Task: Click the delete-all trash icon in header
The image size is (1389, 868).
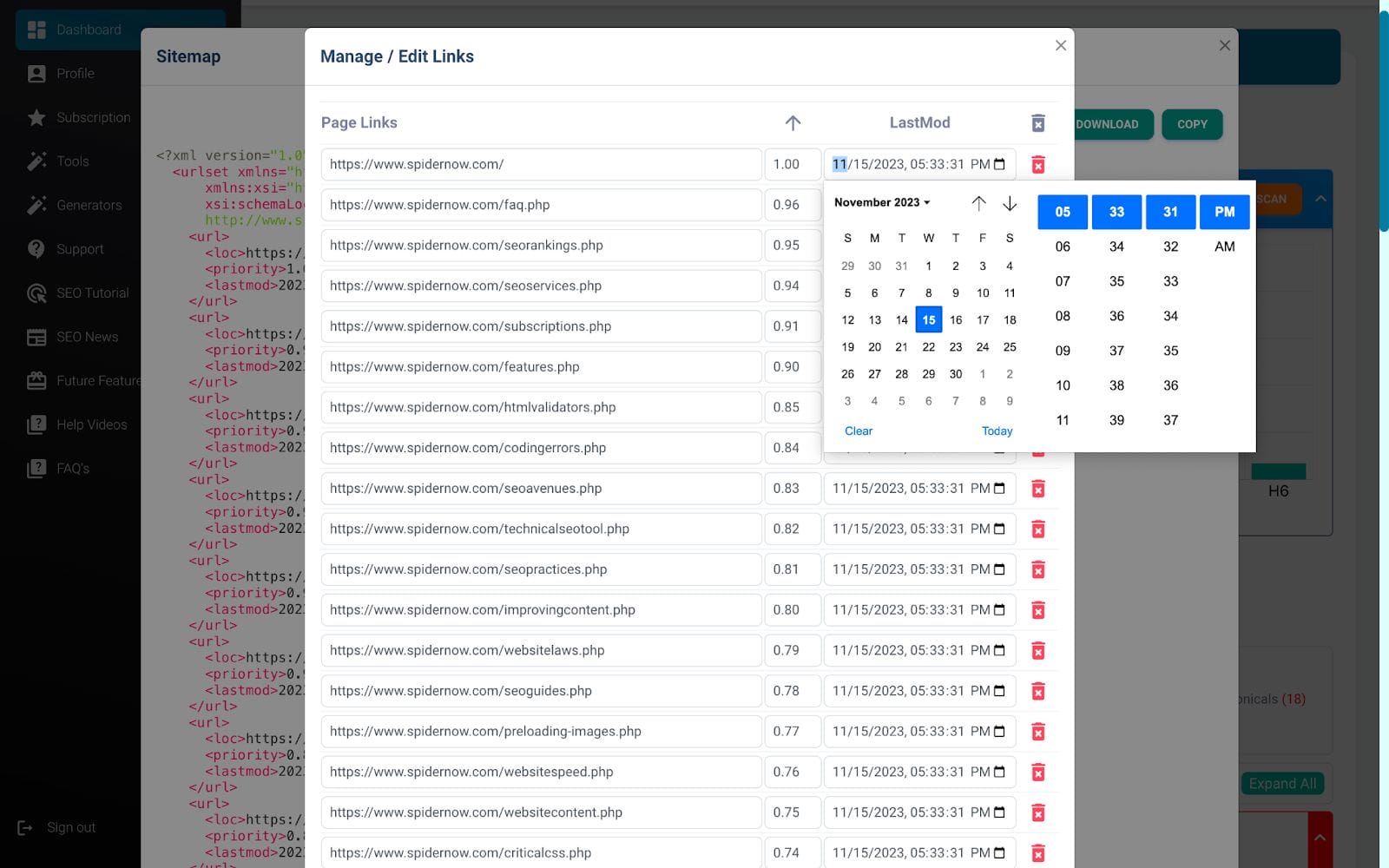Action: click(x=1037, y=123)
